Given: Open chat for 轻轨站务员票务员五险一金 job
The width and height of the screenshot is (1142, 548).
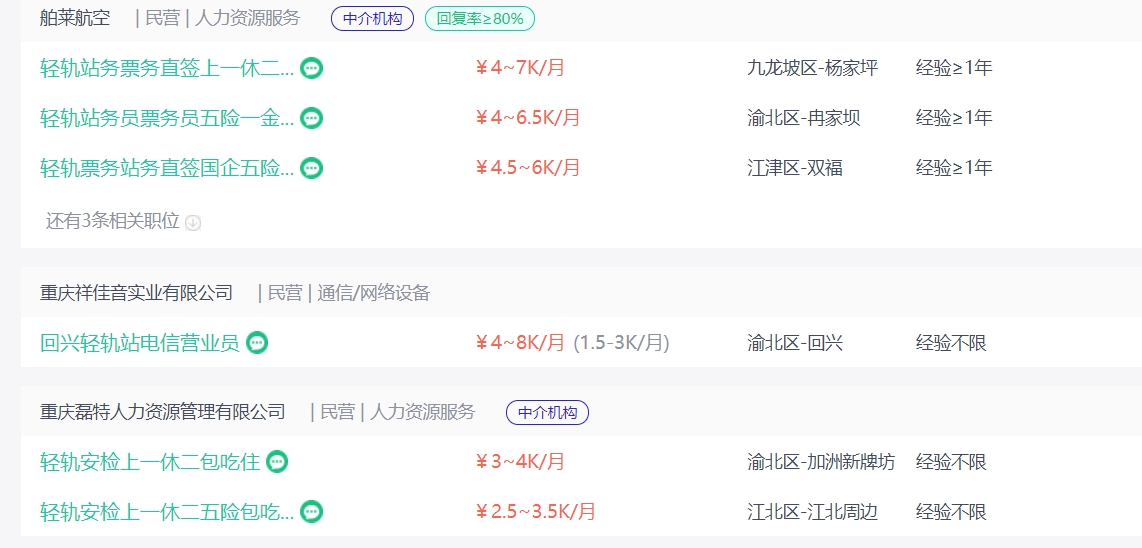Looking at the screenshot, I should (x=312, y=118).
